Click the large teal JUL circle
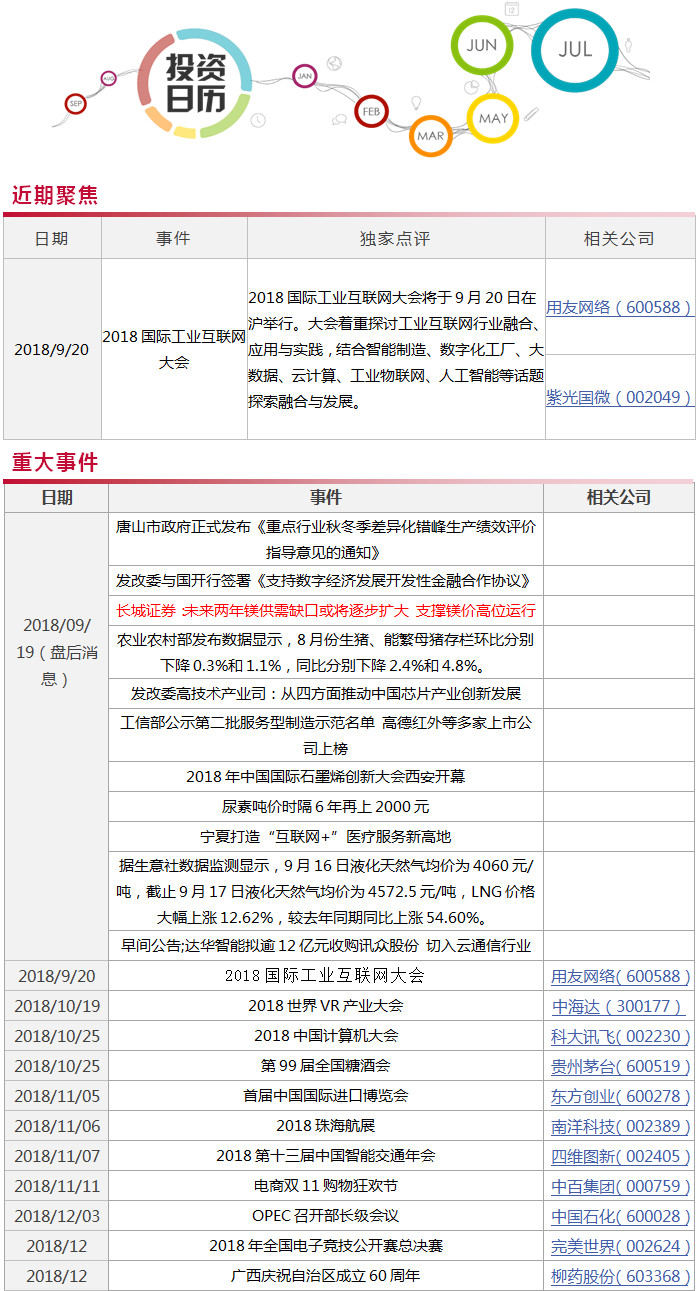The width and height of the screenshot is (698, 1291). pyautogui.click(x=574, y=49)
